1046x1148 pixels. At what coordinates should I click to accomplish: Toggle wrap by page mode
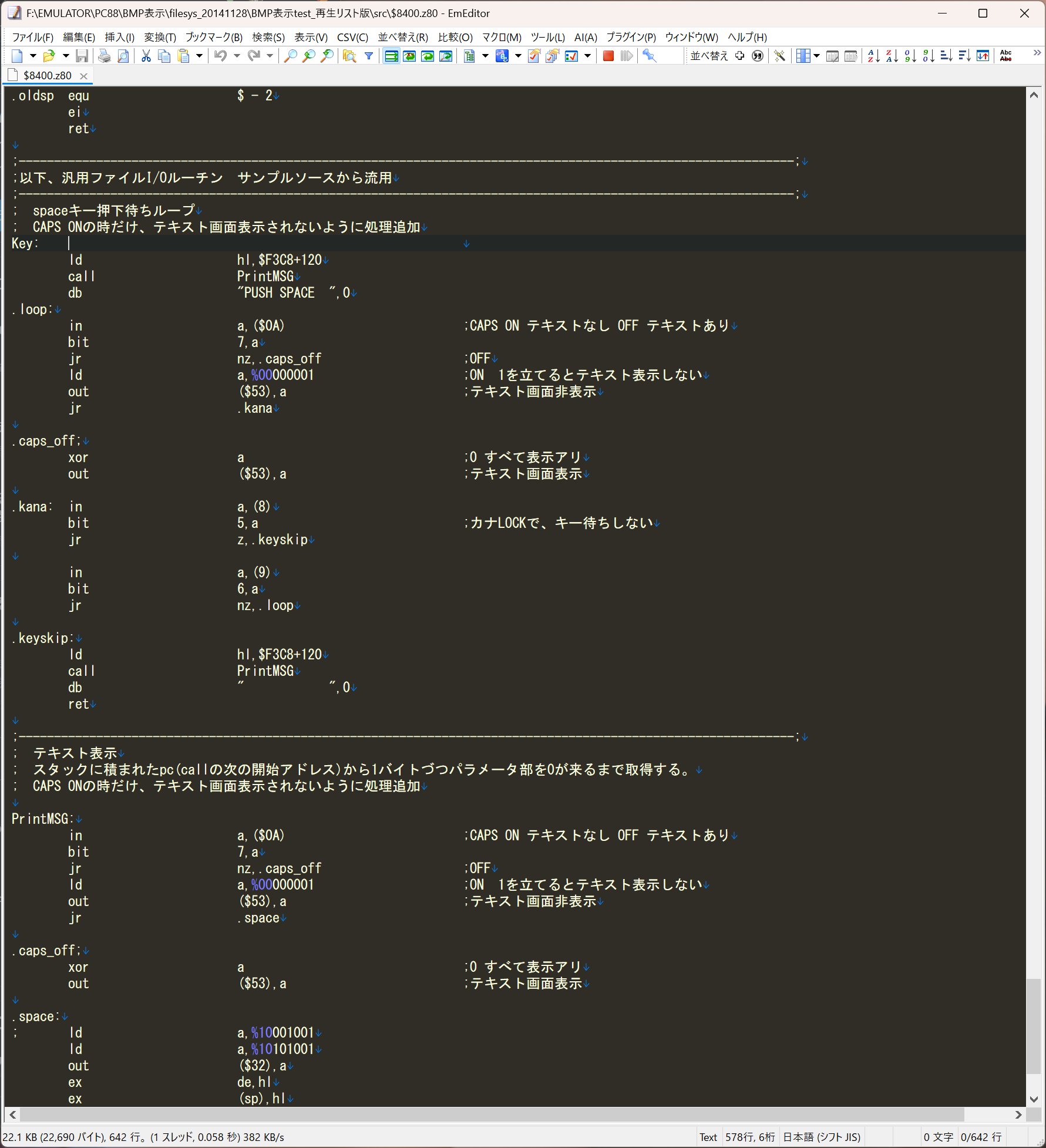click(446, 56)
